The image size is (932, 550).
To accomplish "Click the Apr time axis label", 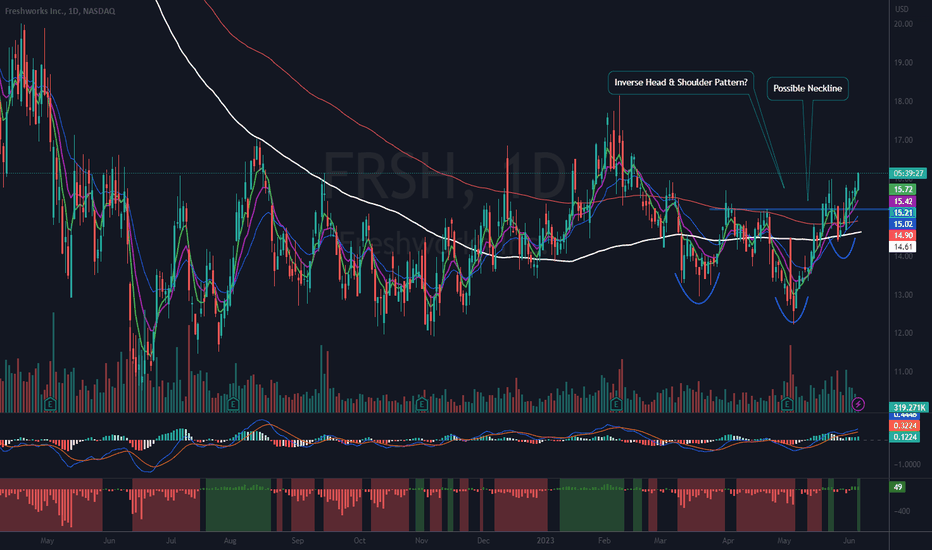I will (728, 541).
